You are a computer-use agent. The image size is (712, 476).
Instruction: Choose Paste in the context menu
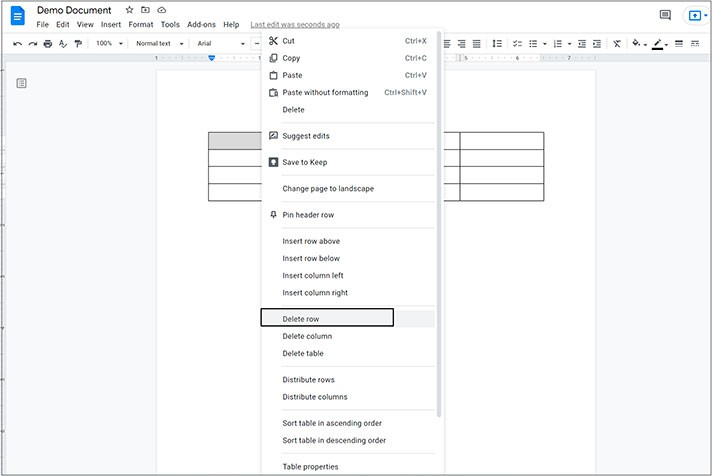[x=348, y=75]
